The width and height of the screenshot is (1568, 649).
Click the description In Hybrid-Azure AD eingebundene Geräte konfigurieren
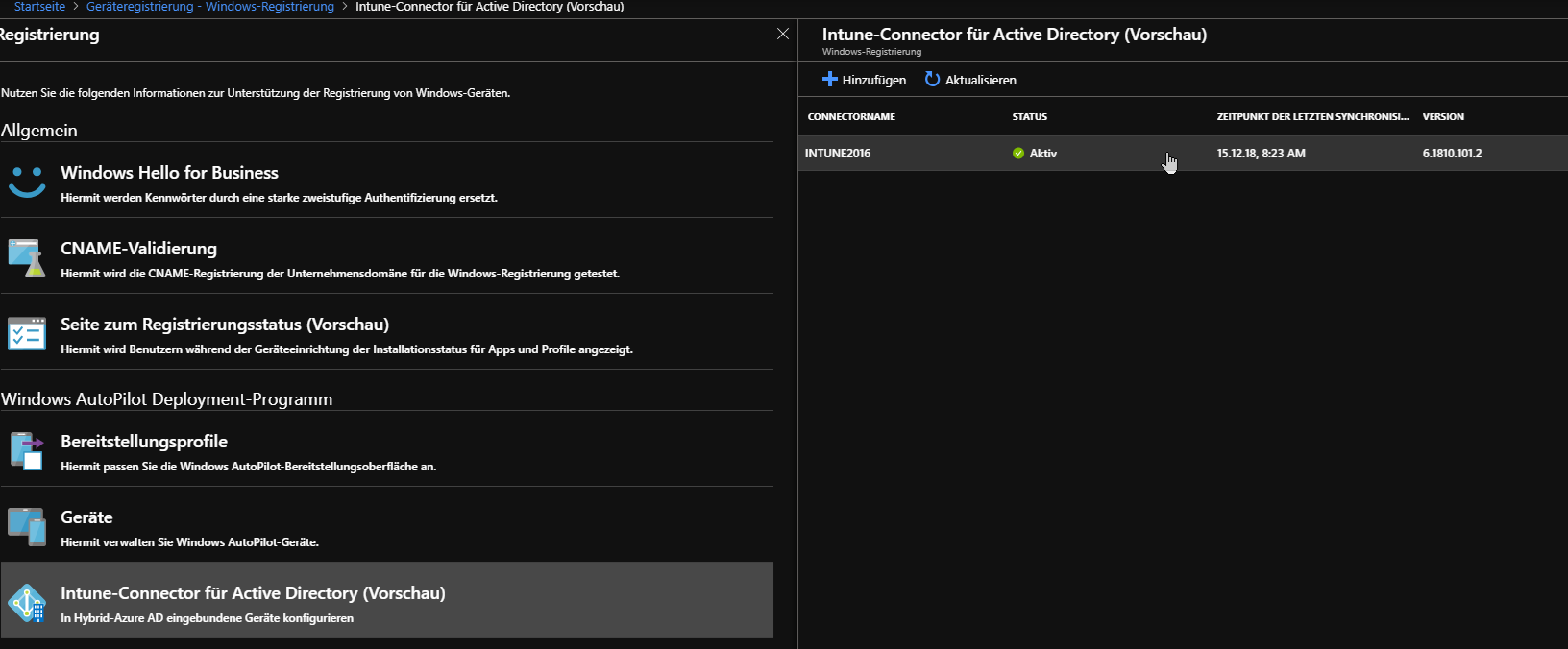click(x=208, y=618)
